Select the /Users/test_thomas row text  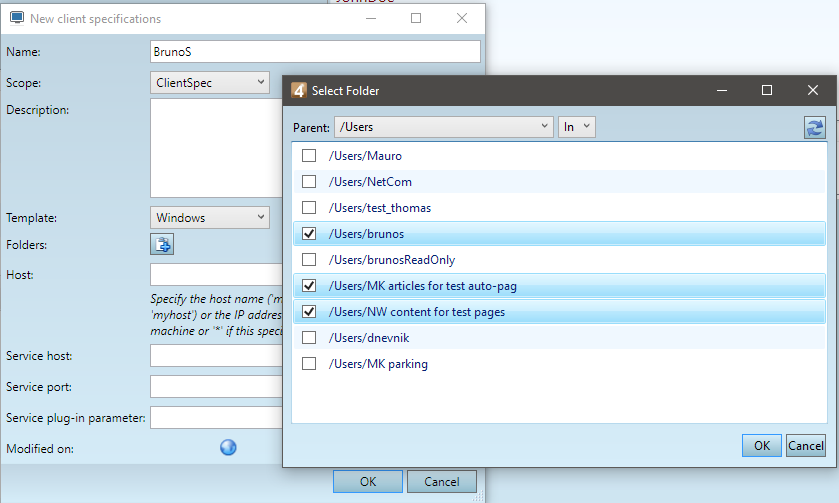(x=380, y=208)
